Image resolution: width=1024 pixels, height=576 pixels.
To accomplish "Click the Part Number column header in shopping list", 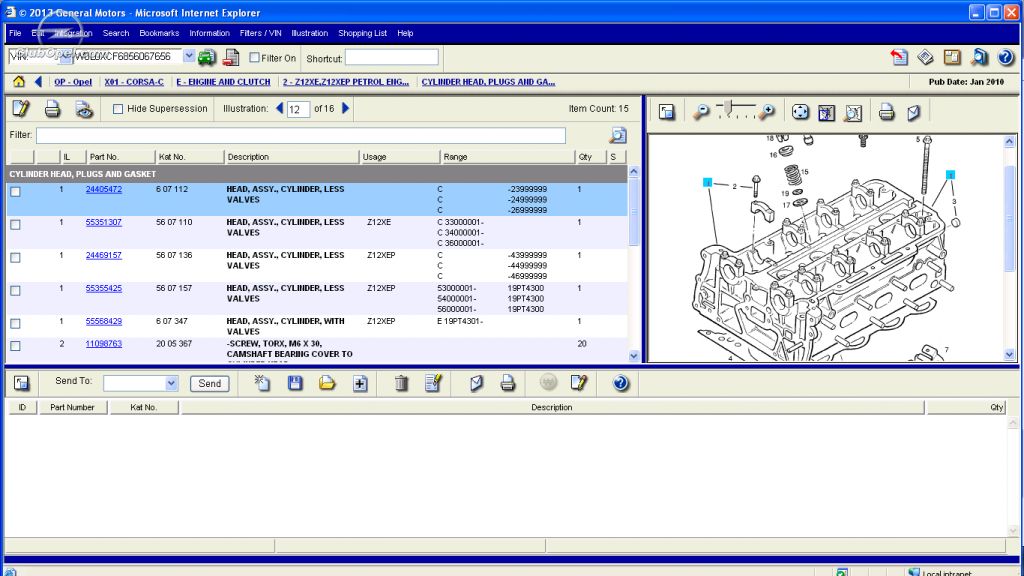I will (72, 407).
